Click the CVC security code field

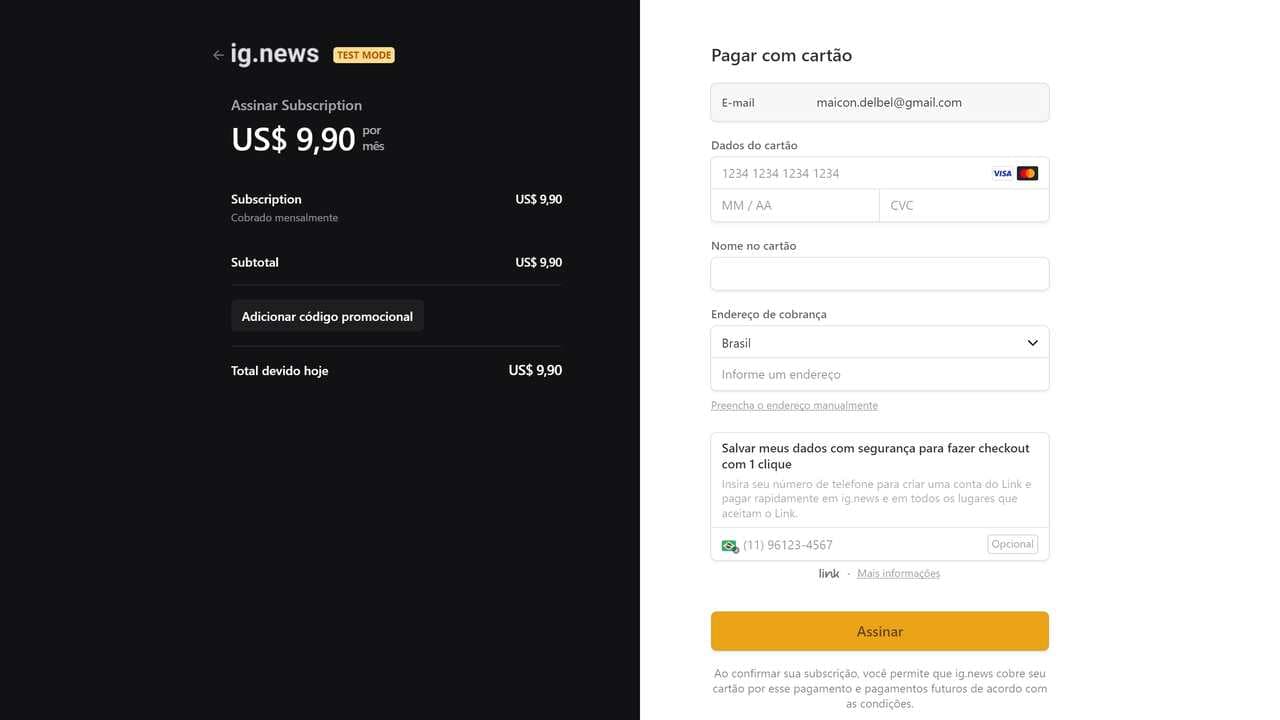point(964,205)
